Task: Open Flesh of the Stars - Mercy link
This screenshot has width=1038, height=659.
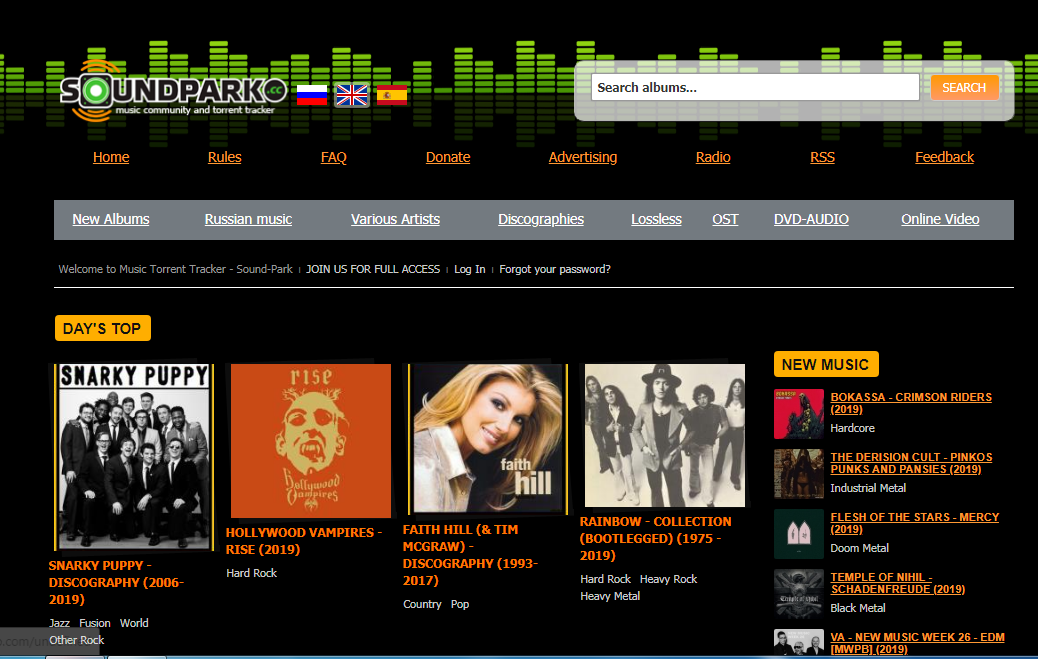Action: 914,523
